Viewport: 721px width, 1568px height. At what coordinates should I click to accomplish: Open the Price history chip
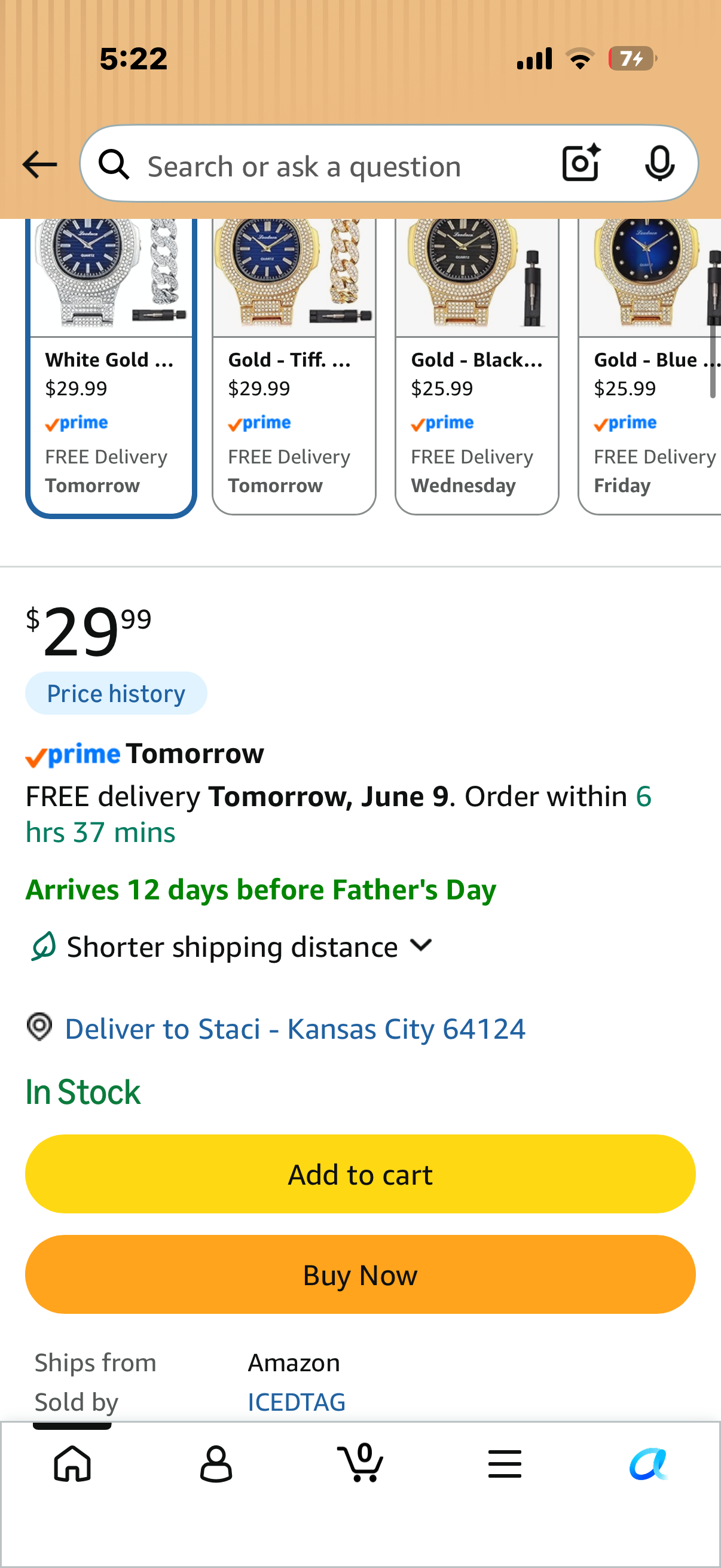[116, 693]
